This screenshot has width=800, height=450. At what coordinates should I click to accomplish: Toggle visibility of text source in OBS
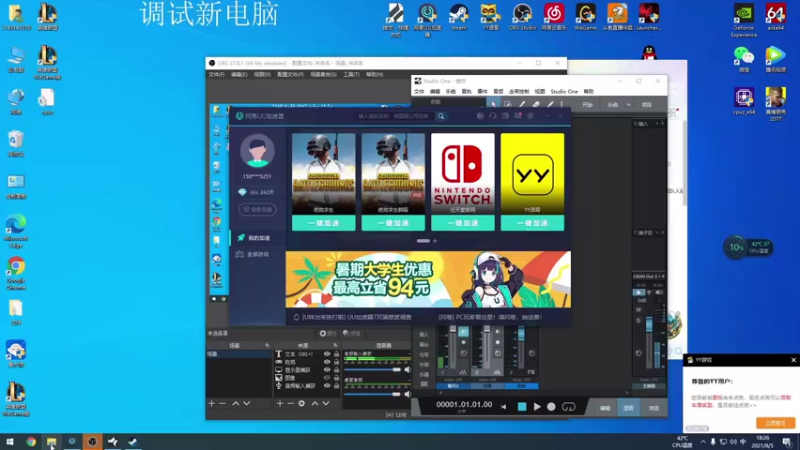tap(327, 354)
